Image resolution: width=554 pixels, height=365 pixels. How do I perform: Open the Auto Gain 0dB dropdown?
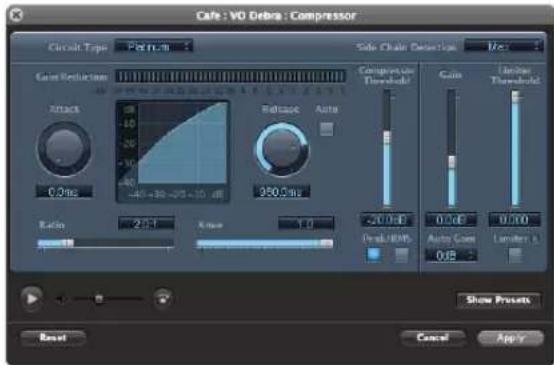451,255
